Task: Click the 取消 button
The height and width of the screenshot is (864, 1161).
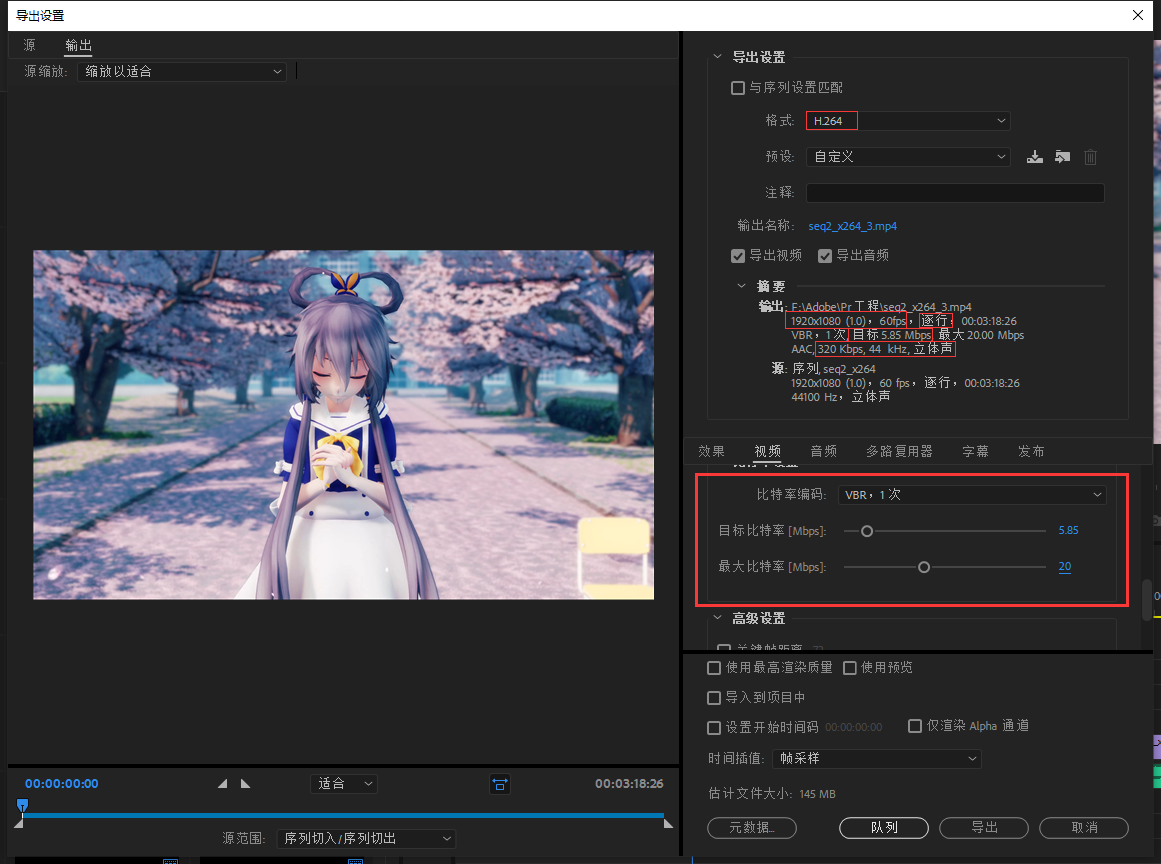Action: pyautogui.click(x=1084, y=828)
